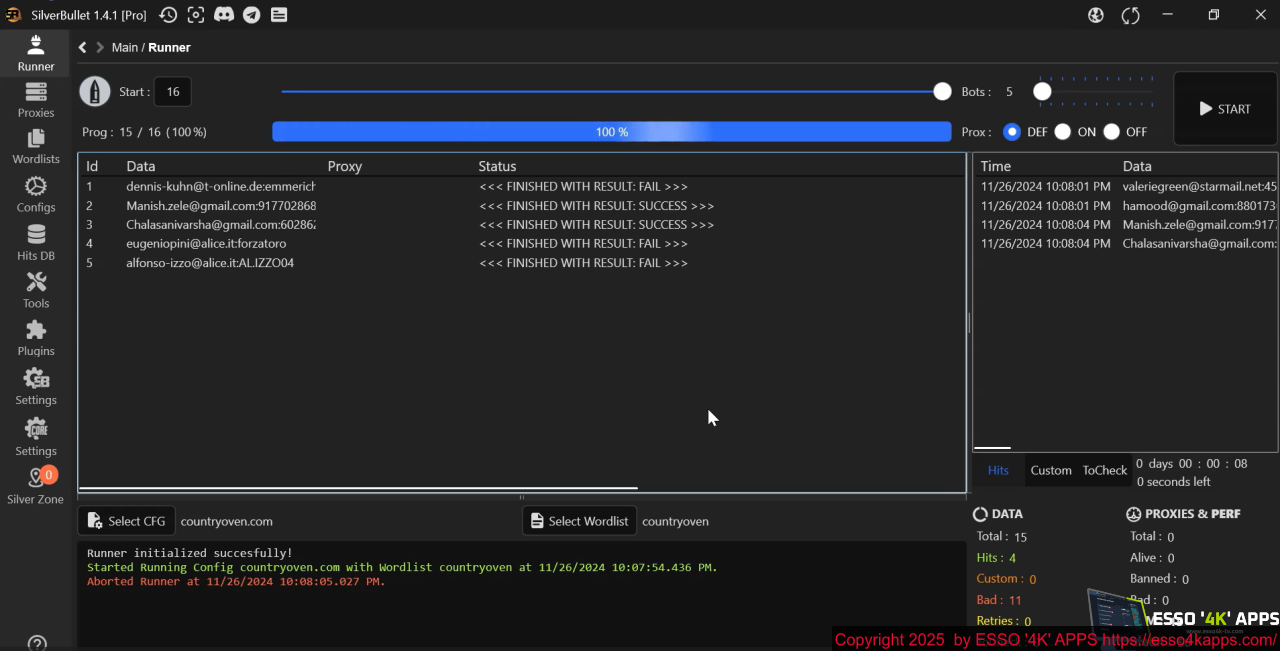Select bot row dennis-kuhn@t-online.de
The width and height of the screenshot is (1280, 651).
521,187
